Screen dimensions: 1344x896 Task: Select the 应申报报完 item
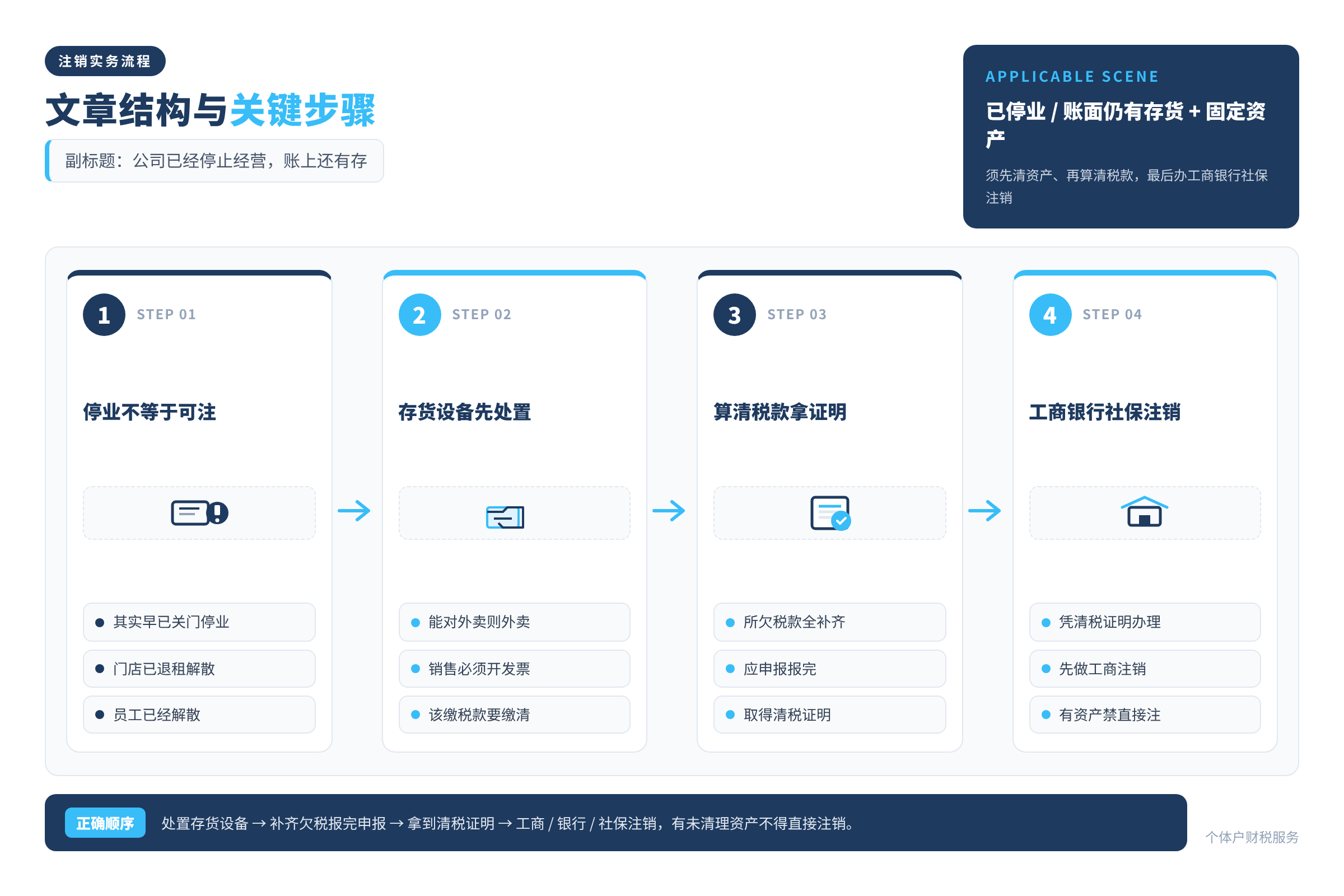click(x=830, y=669)
